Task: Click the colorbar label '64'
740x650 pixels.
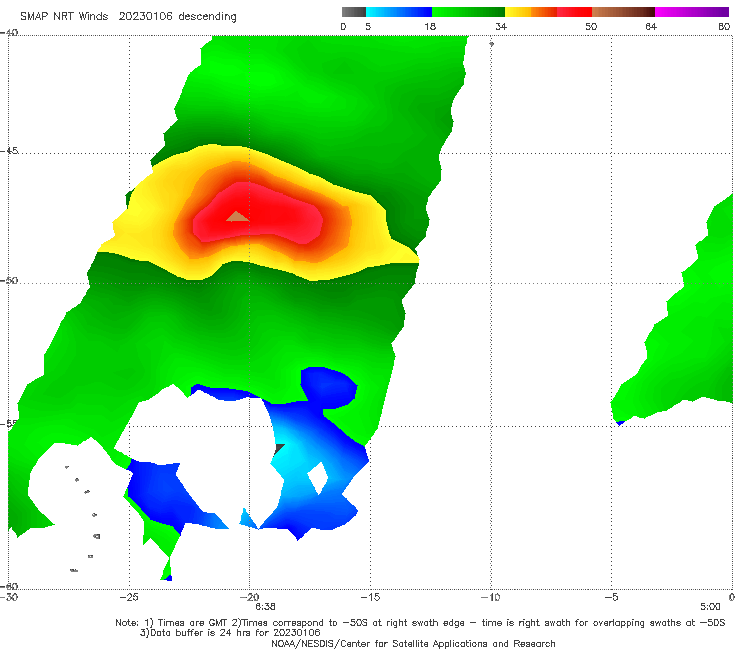Action: tap(651, 26)
